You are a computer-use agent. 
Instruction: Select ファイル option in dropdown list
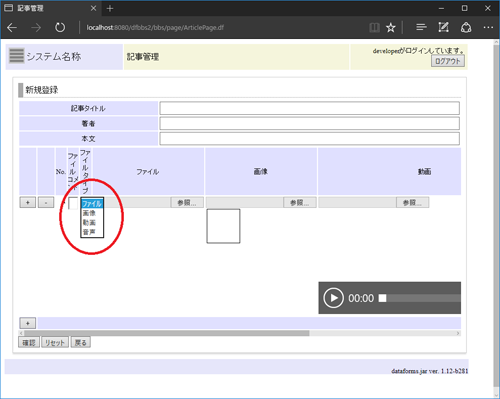click(92, 204)
